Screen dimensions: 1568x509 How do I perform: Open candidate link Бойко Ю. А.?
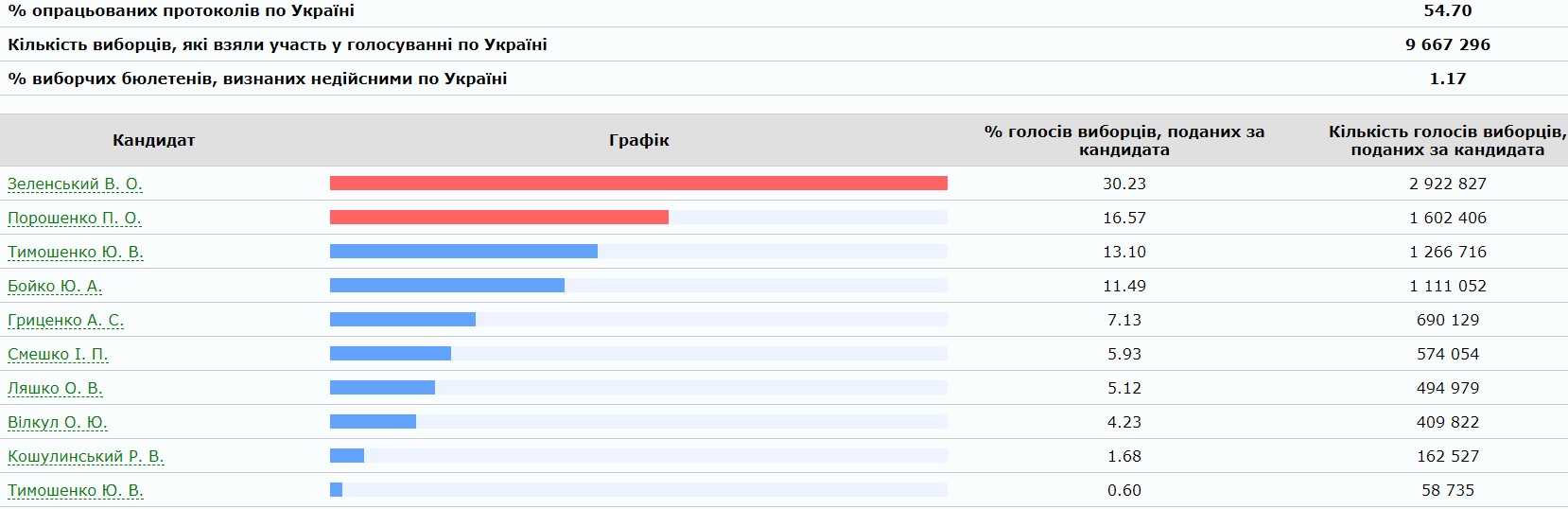click(x=55, y=286)
